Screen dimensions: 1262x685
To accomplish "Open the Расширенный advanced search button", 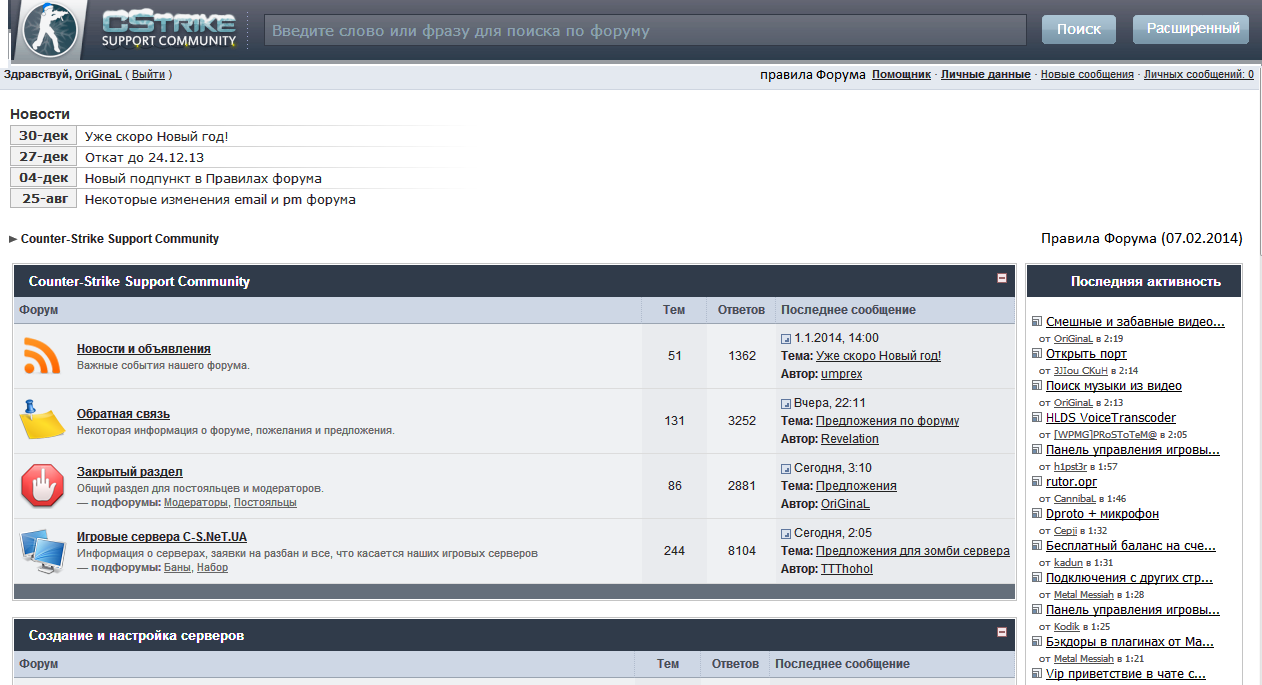I will coord(1191,29).
